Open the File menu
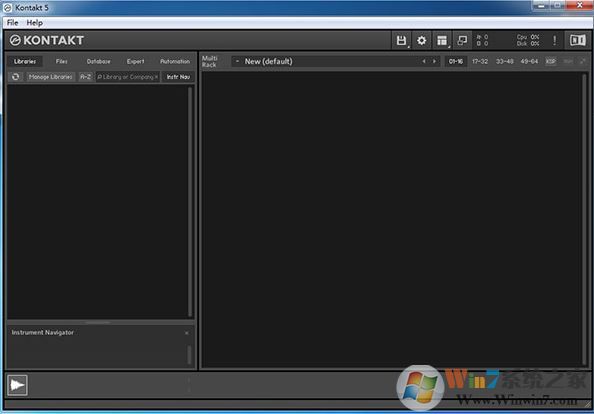The height and width of the screenshot is (414, 594). point(13,23)
